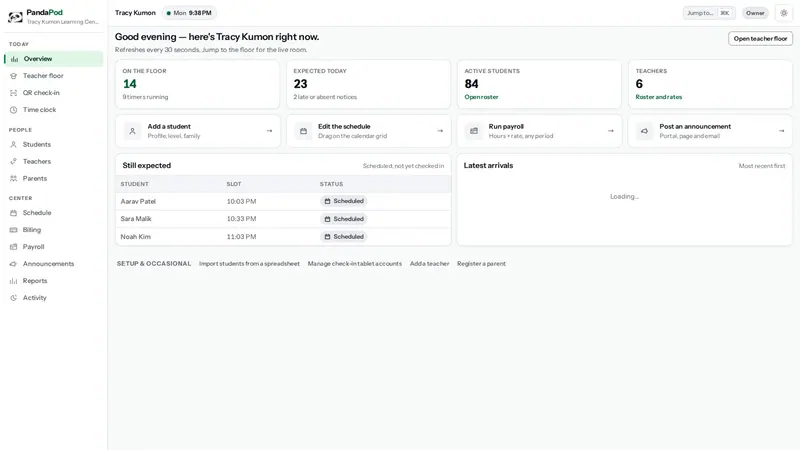Screen dimensions: 800x450
Task: Open the Schedule menu item
Action: point(54,213)
